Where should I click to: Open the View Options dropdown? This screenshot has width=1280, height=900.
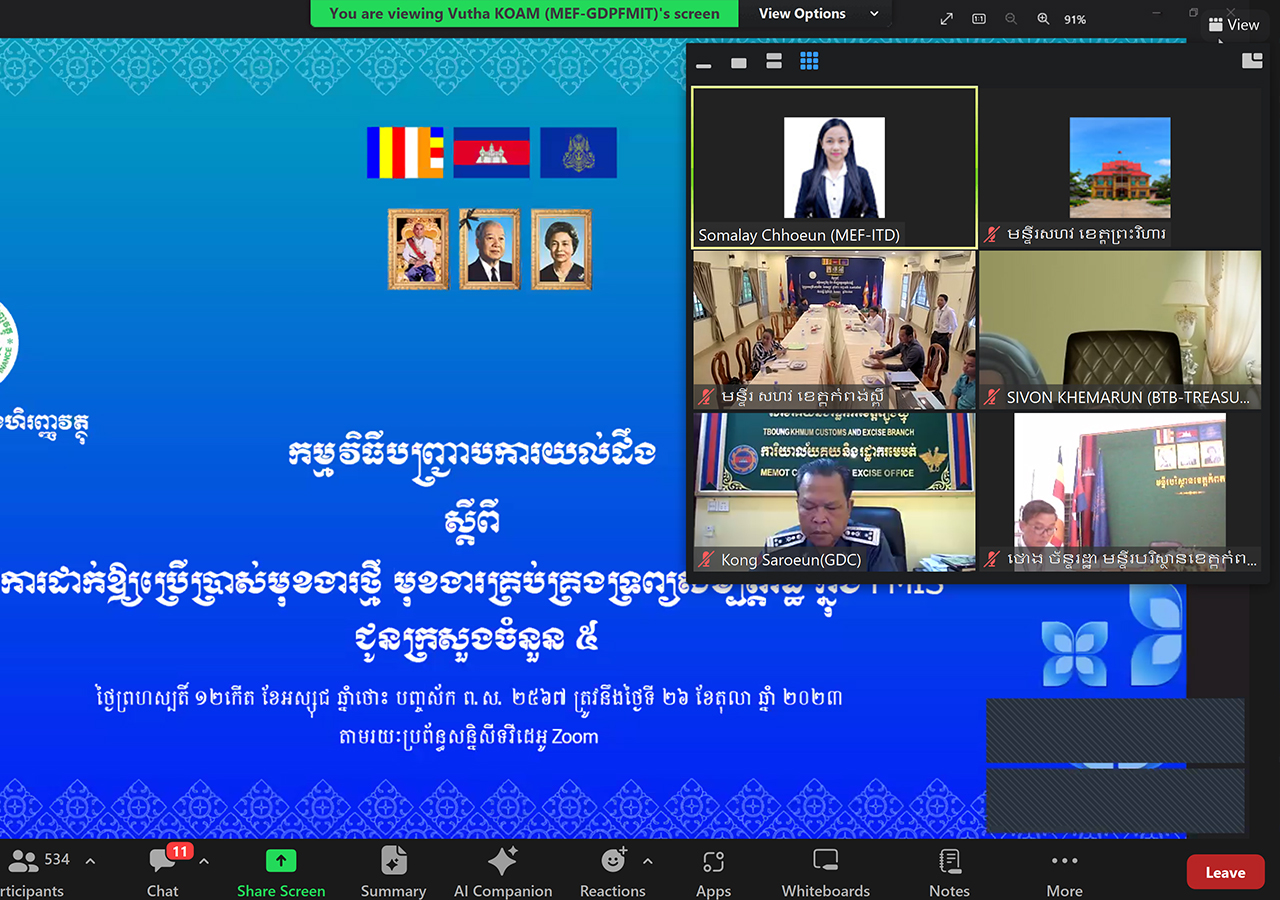(x=818, y=14)
